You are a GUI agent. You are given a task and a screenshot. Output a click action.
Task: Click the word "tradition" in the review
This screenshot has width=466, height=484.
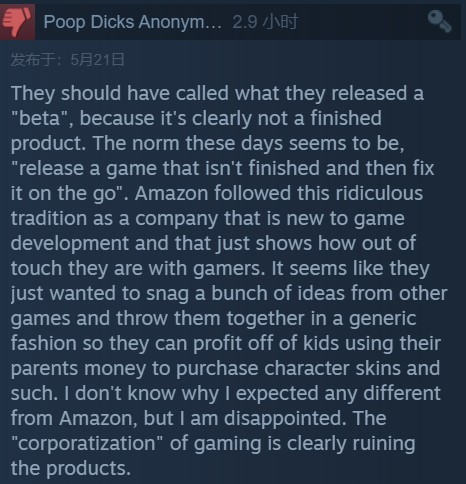click(49, 218)
